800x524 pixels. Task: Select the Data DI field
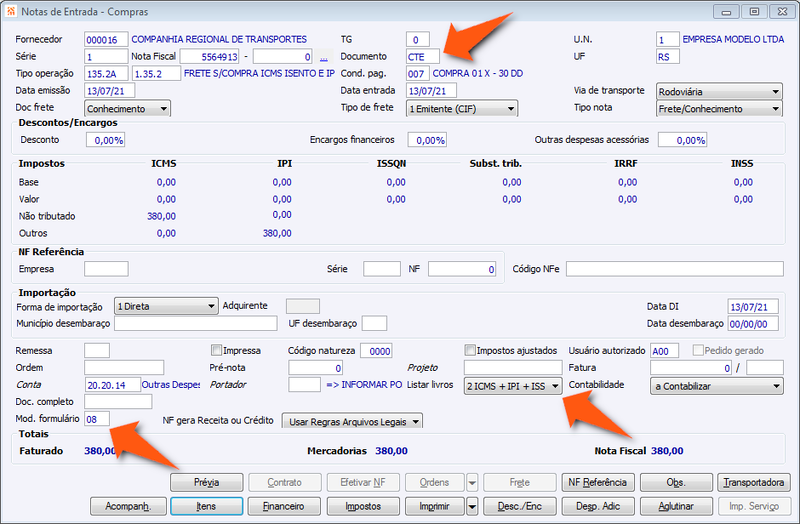[753, 307]
